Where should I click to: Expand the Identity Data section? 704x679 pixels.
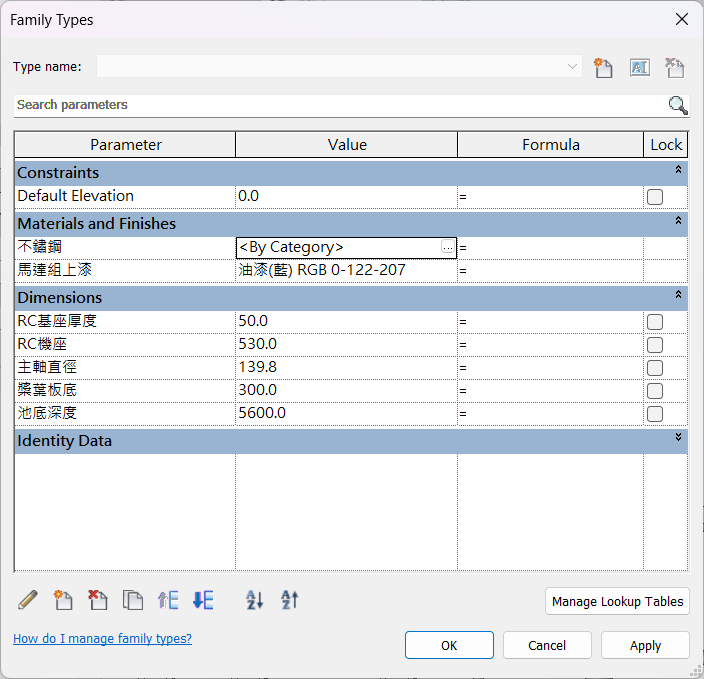click(679, 438)
